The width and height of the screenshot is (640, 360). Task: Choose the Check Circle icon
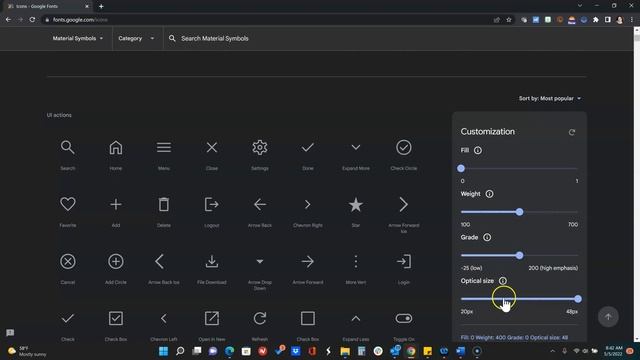tap(404, 147)
